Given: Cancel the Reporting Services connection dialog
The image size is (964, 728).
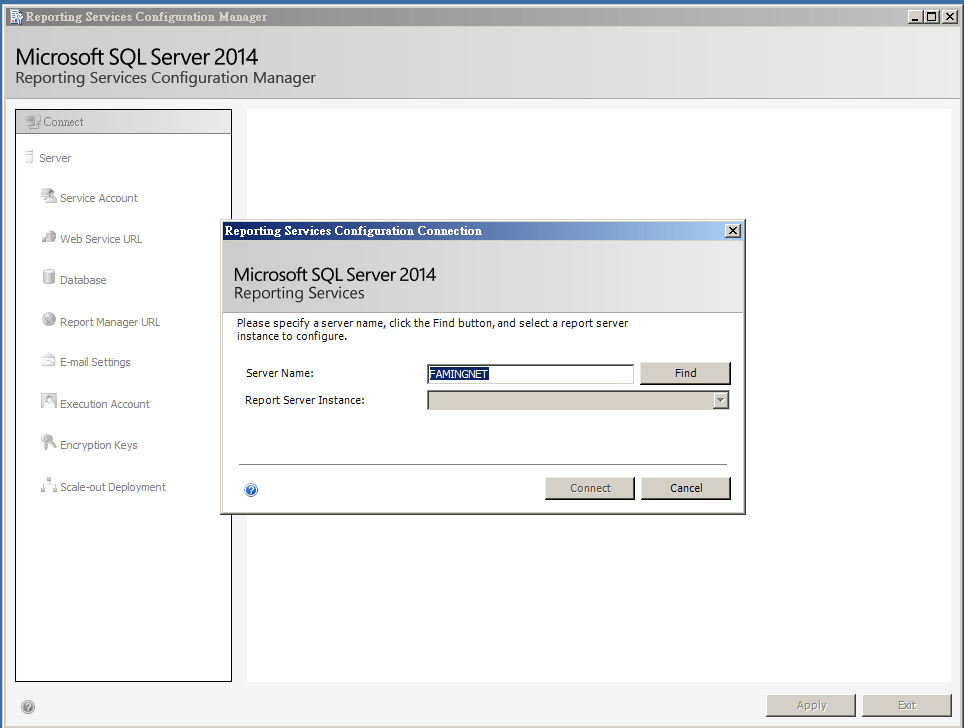Looking at the screenshot, I should [685, 488].
